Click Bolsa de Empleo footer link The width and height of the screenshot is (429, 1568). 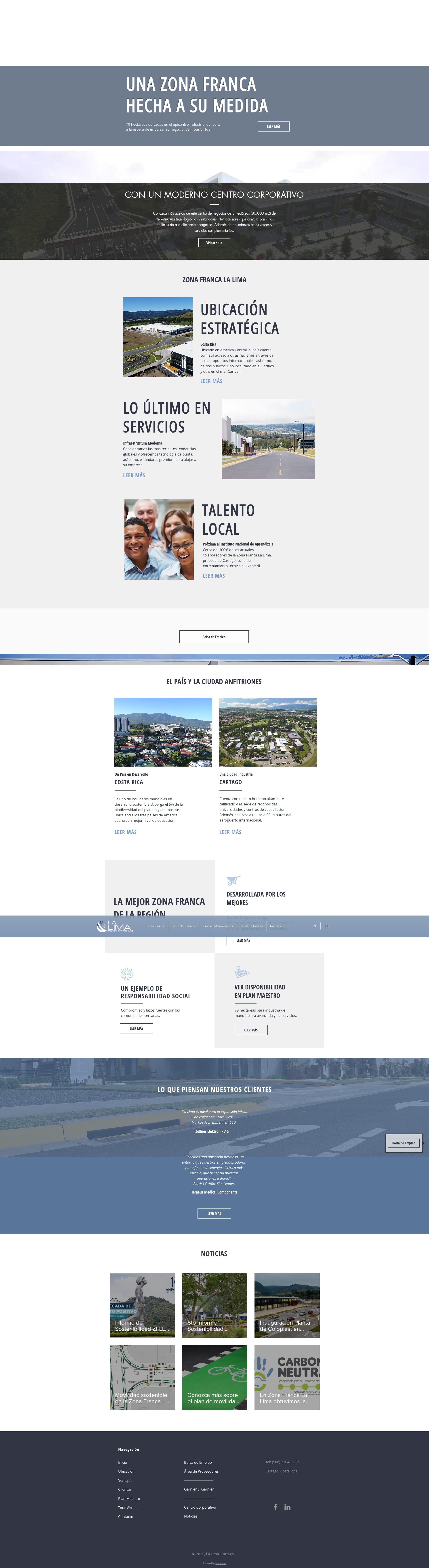point(198,1462)
